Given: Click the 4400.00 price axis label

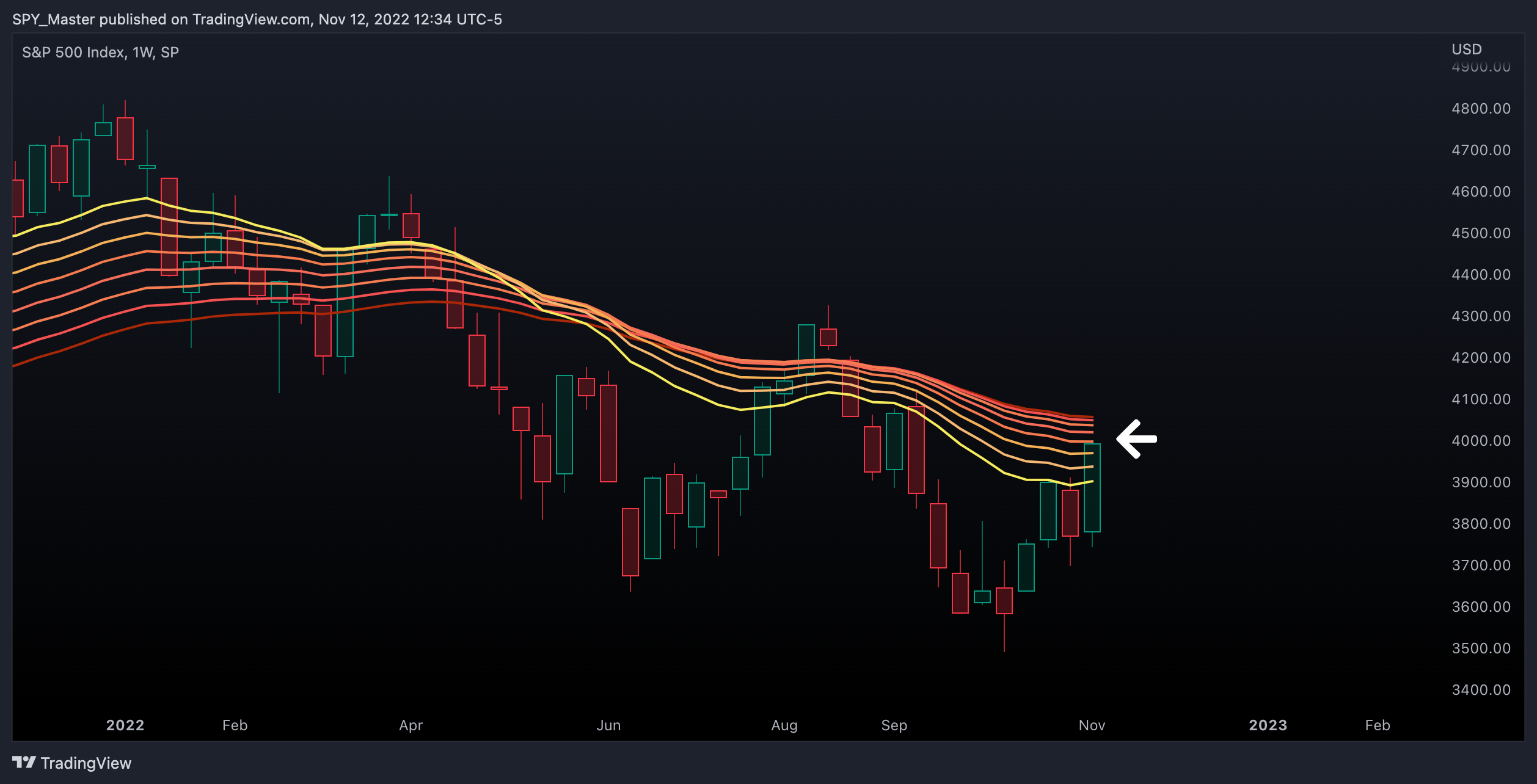Looking at the screenshot, I should coord(1481,275).
